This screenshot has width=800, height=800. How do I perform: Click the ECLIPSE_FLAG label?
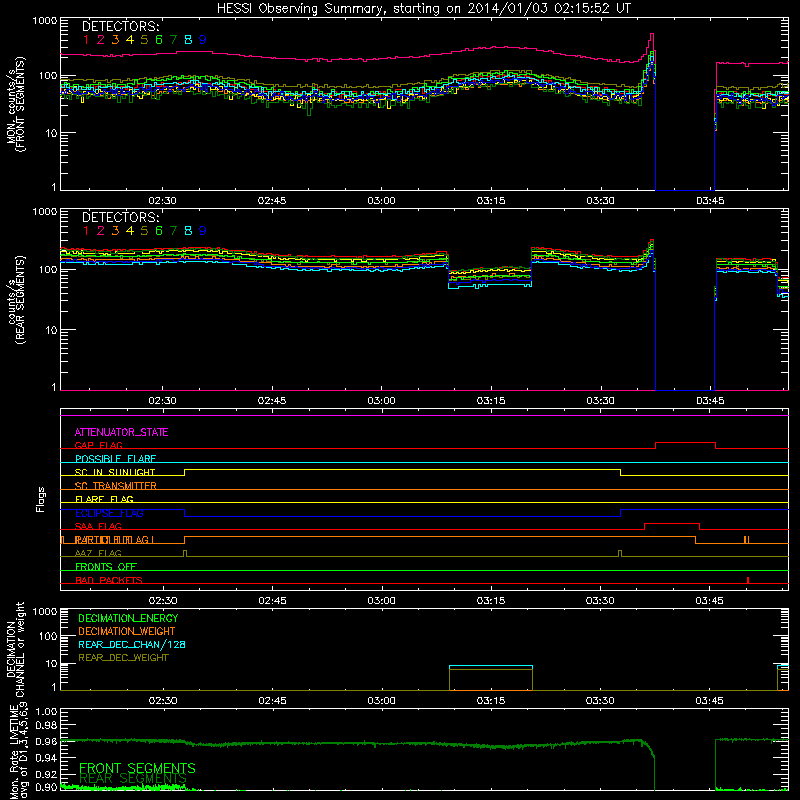109,513
